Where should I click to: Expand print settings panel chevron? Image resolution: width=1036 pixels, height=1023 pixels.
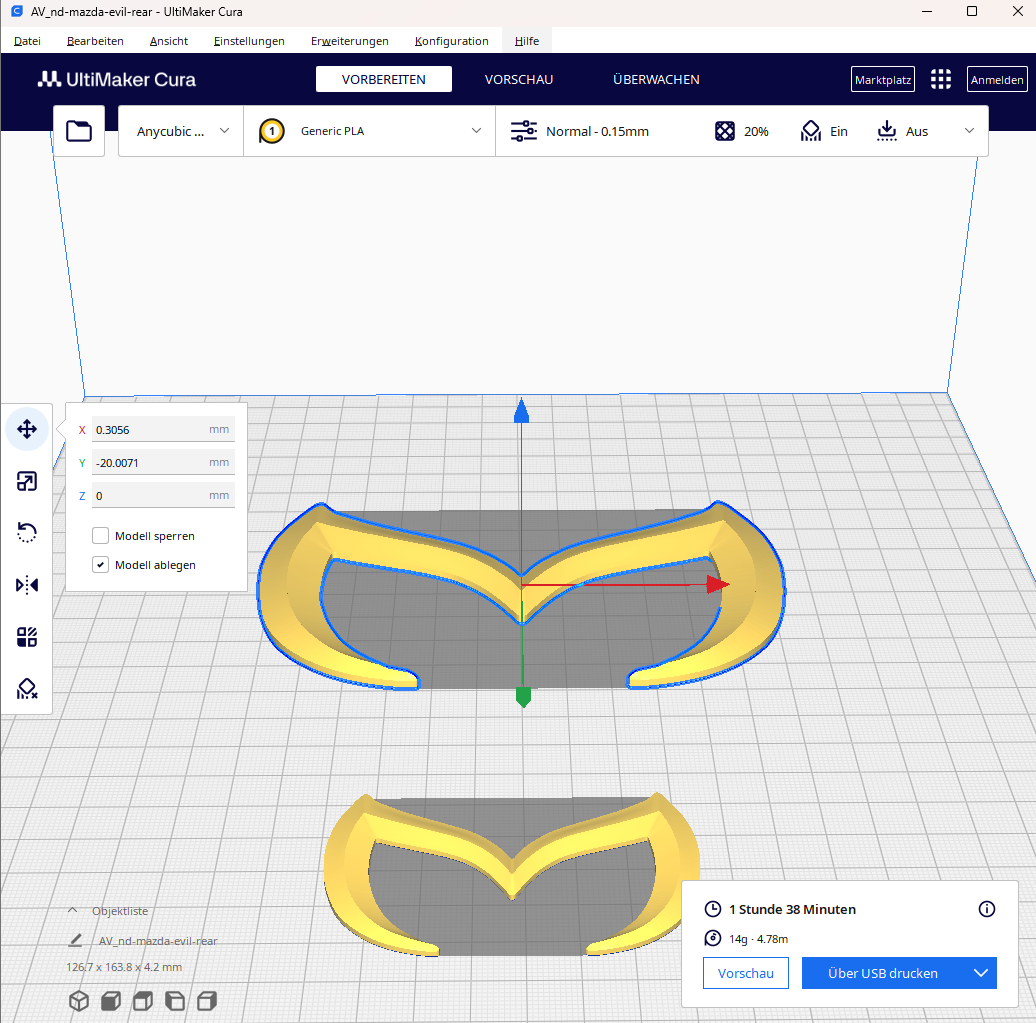969,131
